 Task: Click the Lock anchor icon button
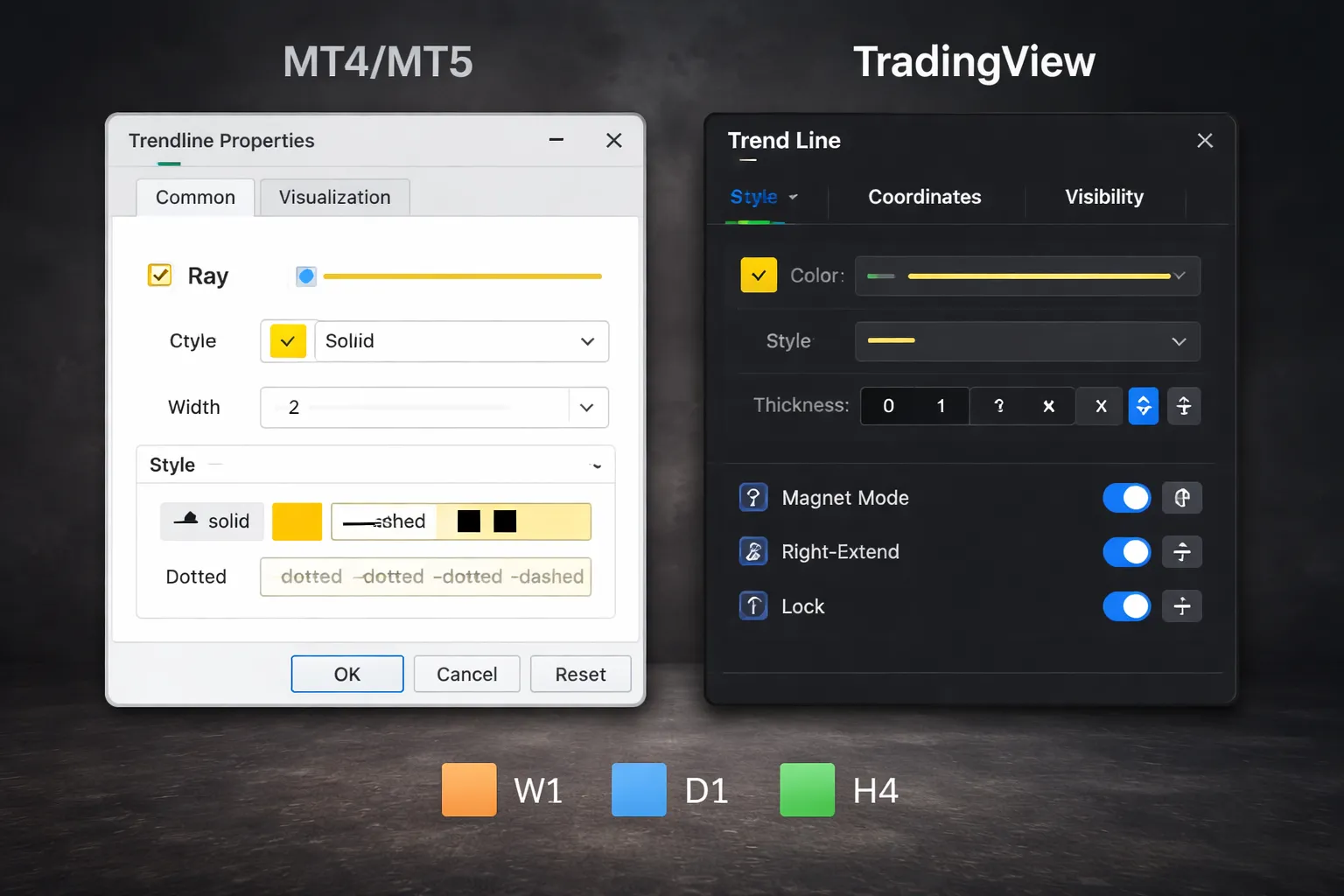[1182, 605]
